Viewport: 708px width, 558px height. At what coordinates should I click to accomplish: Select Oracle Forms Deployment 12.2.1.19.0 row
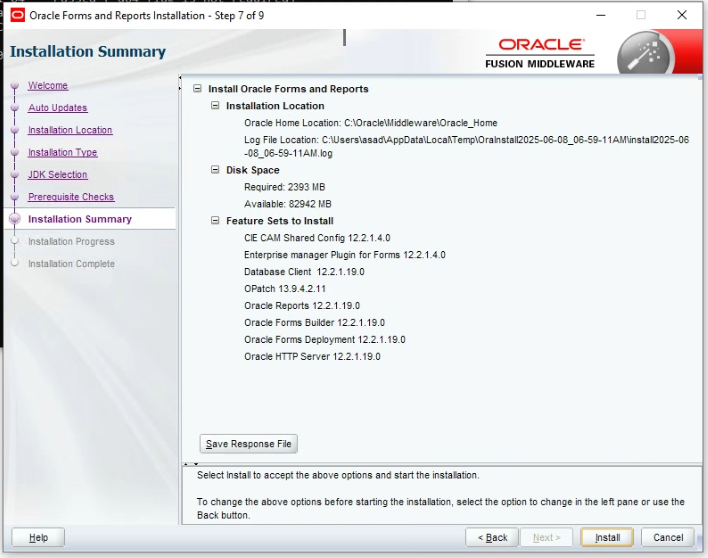[325, 339]
